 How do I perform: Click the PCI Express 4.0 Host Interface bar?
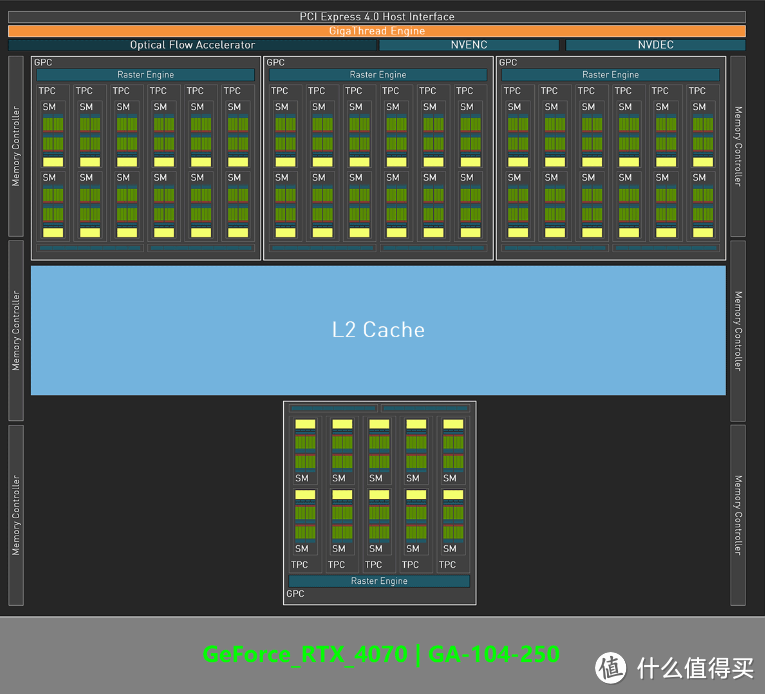pyautogui.click(x=377, y=17)
